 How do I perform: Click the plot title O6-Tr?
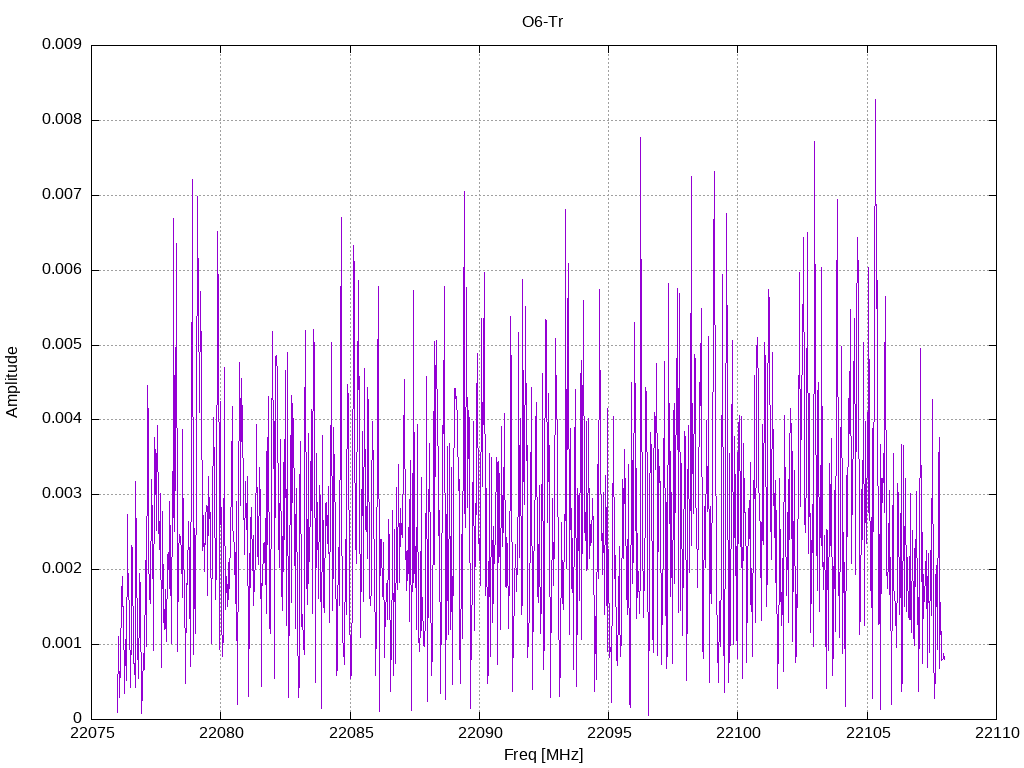pos(542,22)
